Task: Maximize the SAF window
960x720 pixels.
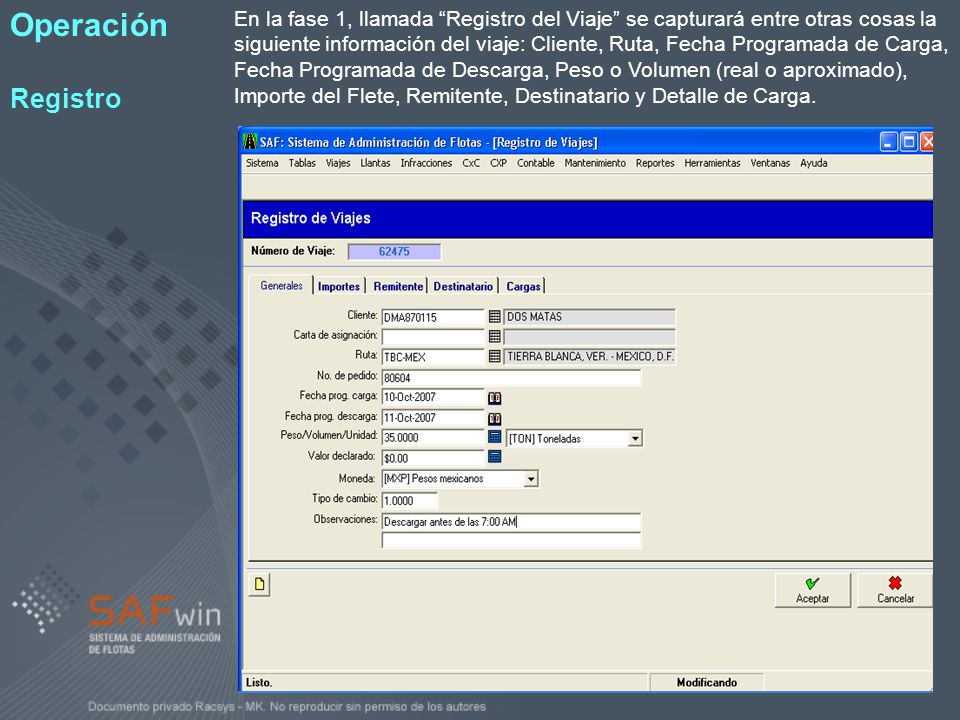Action: (909, 142)
